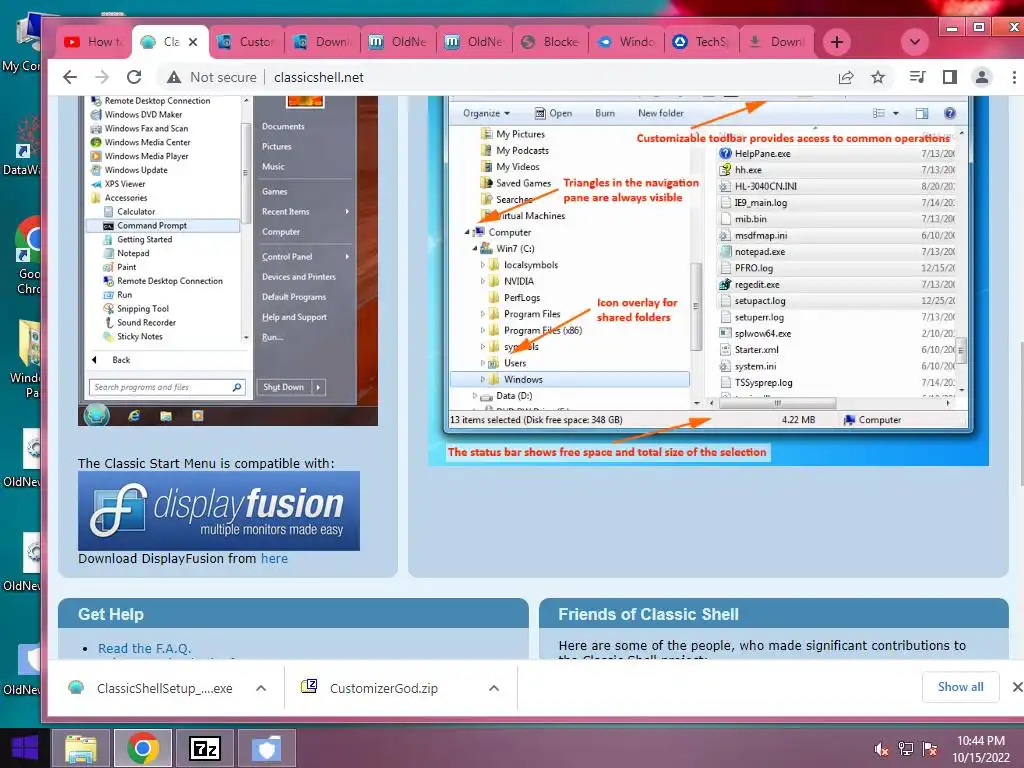Click the Not secure warning icon
The image size is (1024, 768).
click(174, 77)
